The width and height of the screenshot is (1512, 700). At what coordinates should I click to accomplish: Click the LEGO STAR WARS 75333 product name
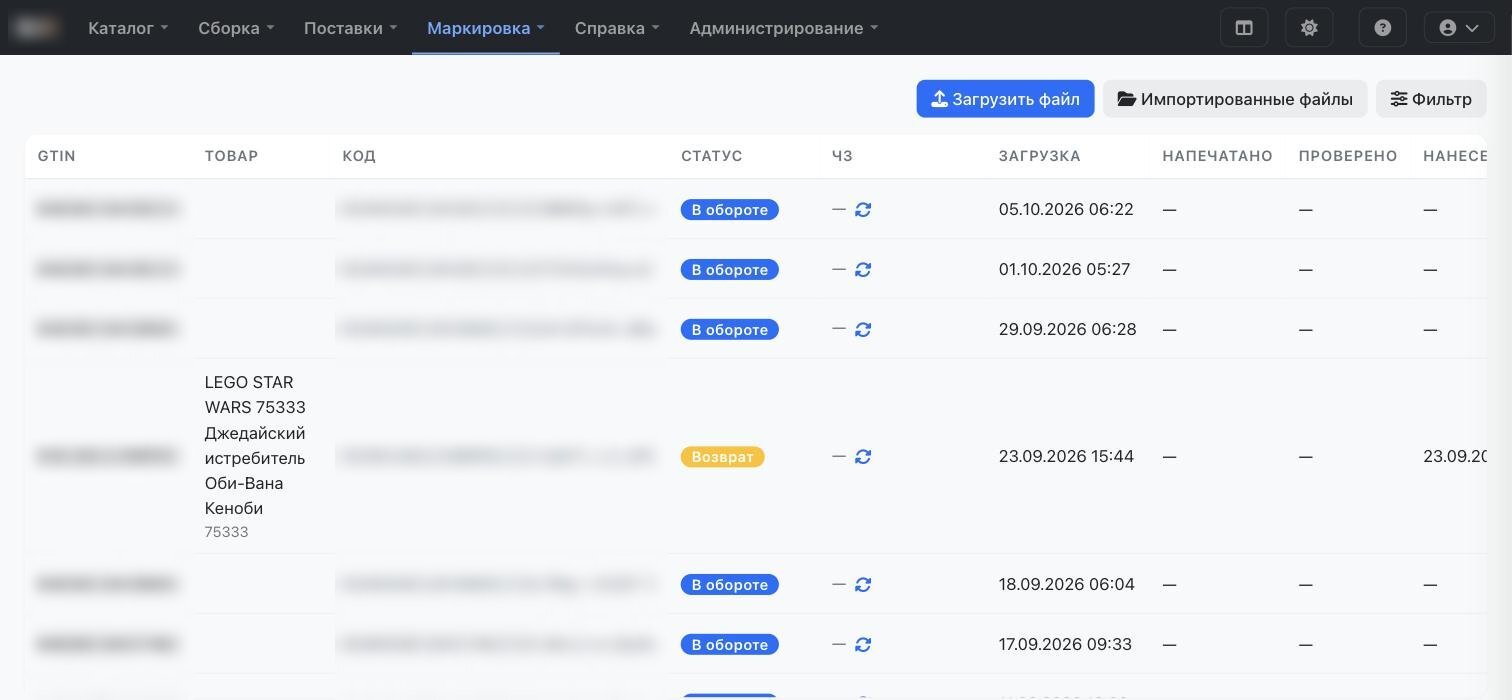point(255,445)
